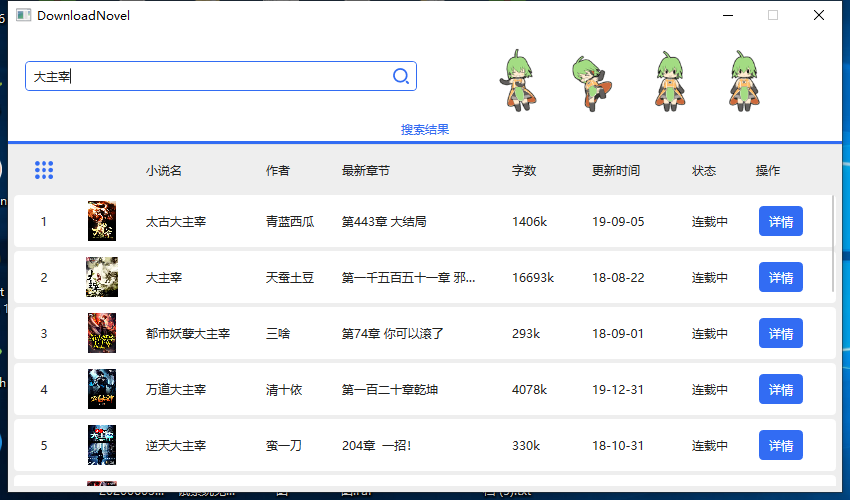
Task: Click word count 16693k
Action: [x=533, y=278]
